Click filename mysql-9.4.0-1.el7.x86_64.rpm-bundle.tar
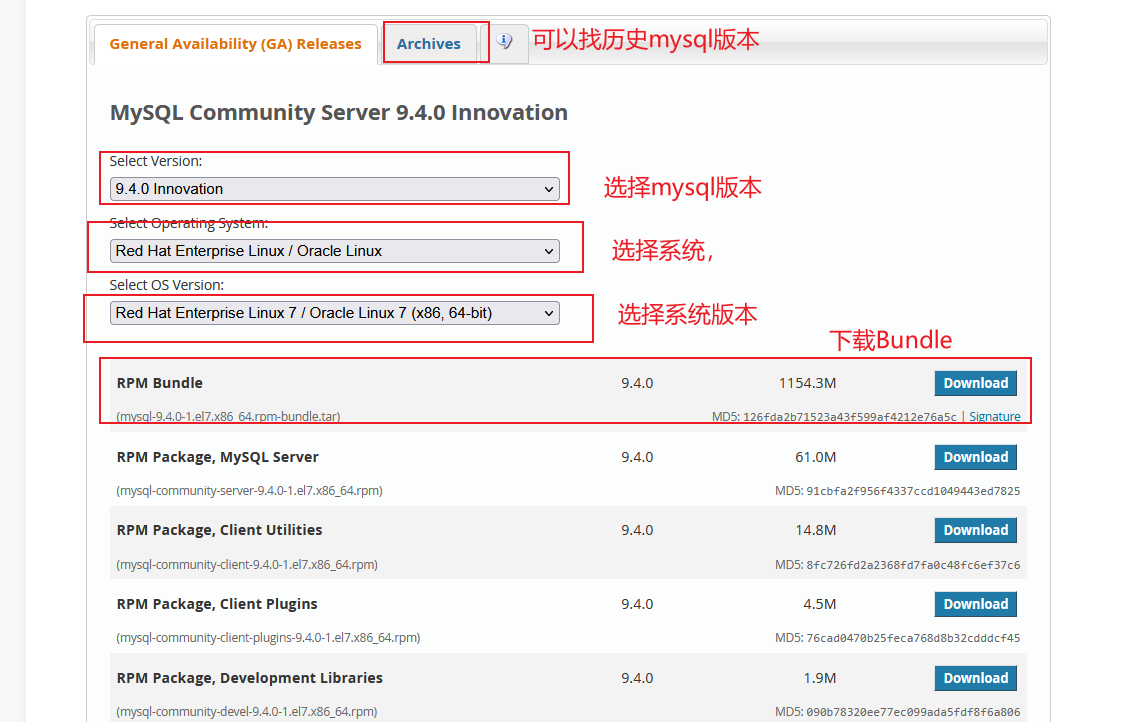The height and width of the screenshot is (722, 1124). tap(228, 417)
